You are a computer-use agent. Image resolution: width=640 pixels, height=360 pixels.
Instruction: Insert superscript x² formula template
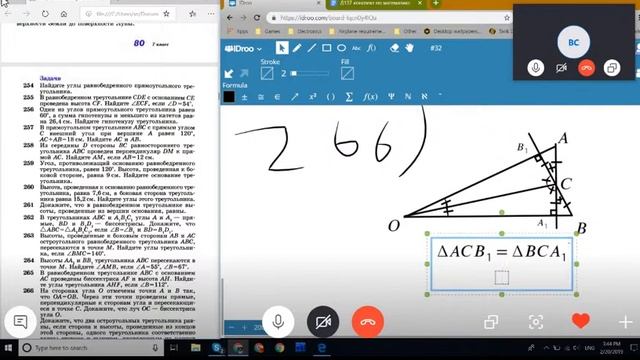313,97
